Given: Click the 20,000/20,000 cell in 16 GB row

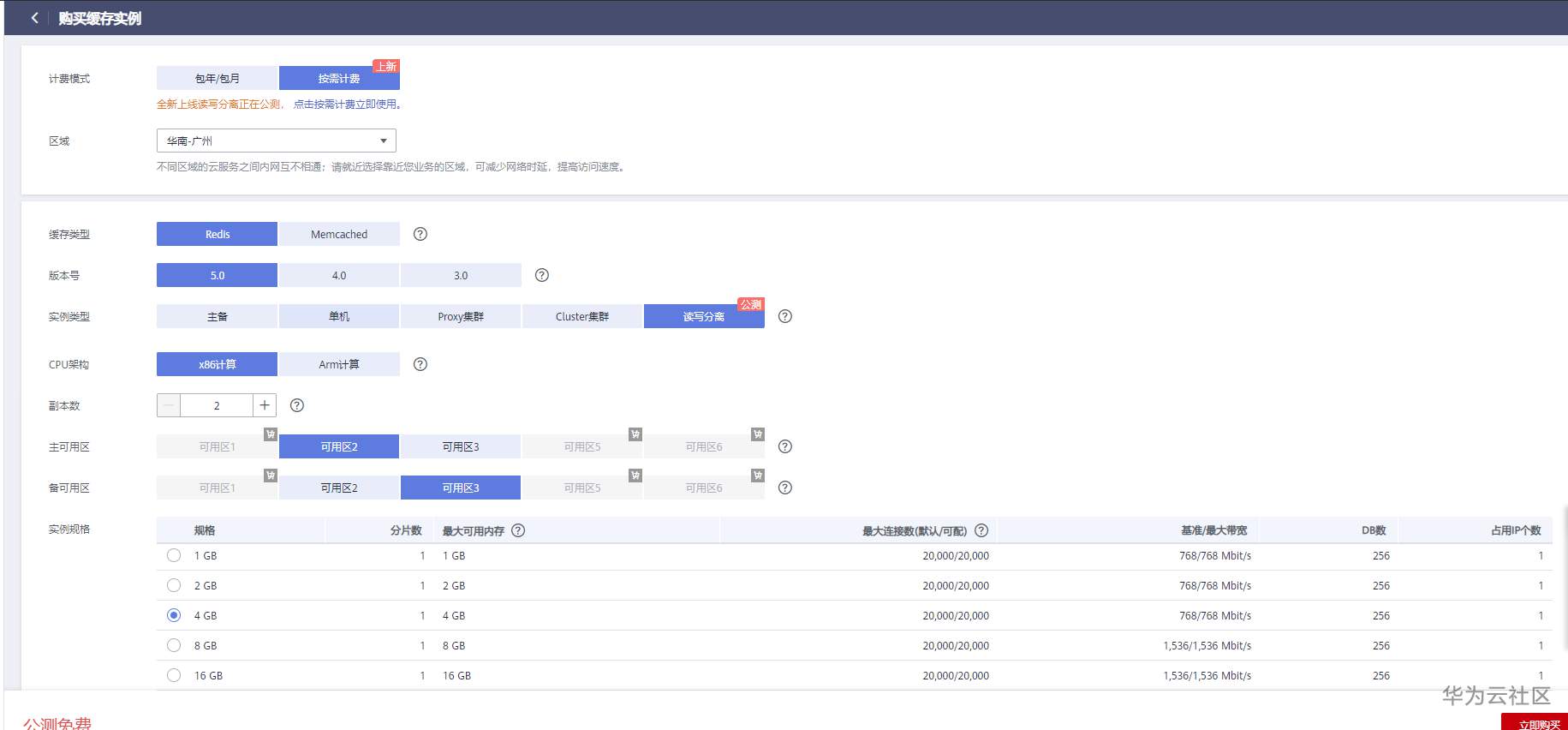Looking at the screenshot, I should tap(956, 675).
